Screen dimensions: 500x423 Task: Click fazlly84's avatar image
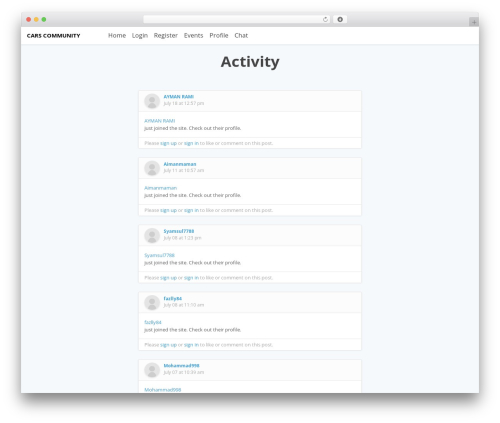pos(152,303)
